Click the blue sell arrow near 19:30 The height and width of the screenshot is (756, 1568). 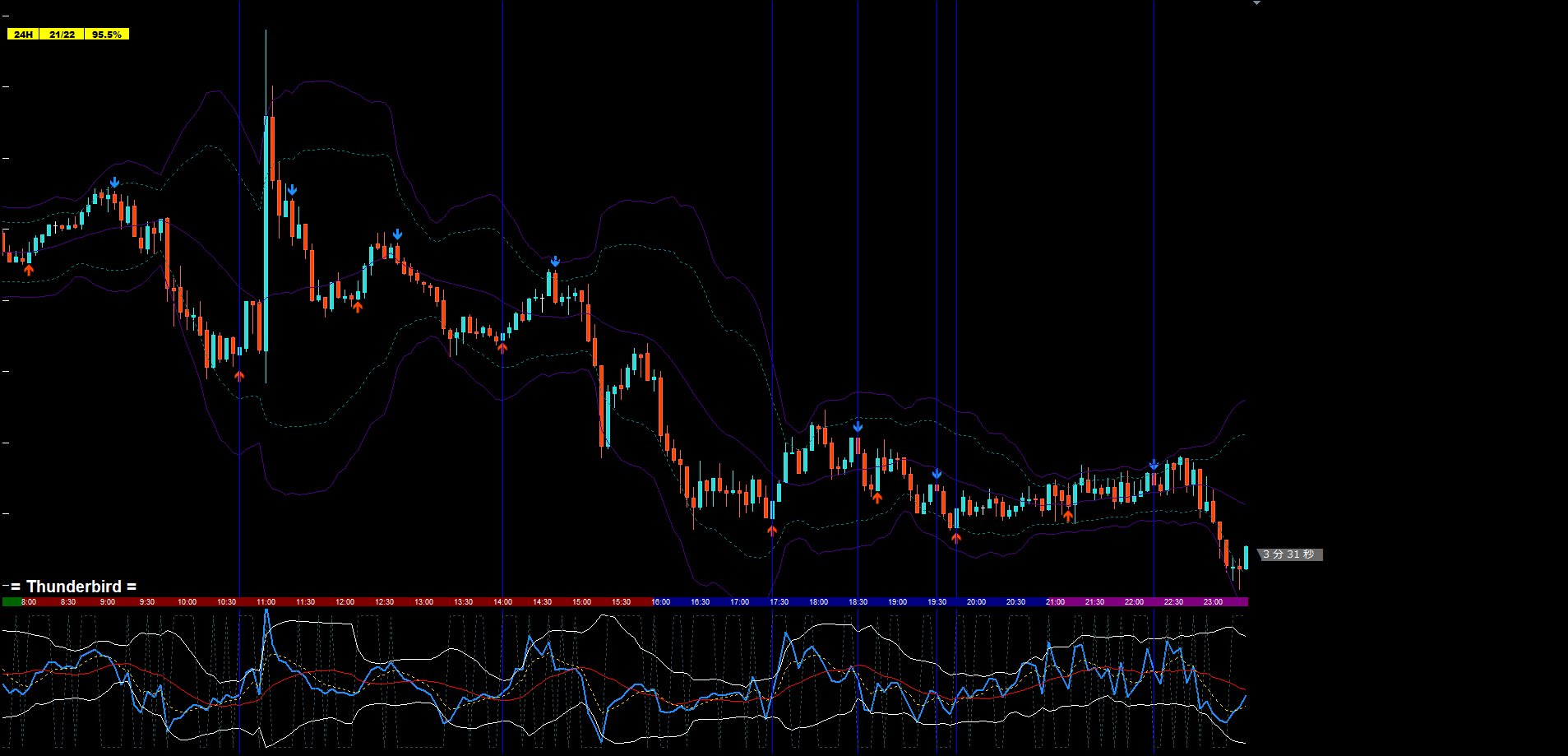coord(937,474)
